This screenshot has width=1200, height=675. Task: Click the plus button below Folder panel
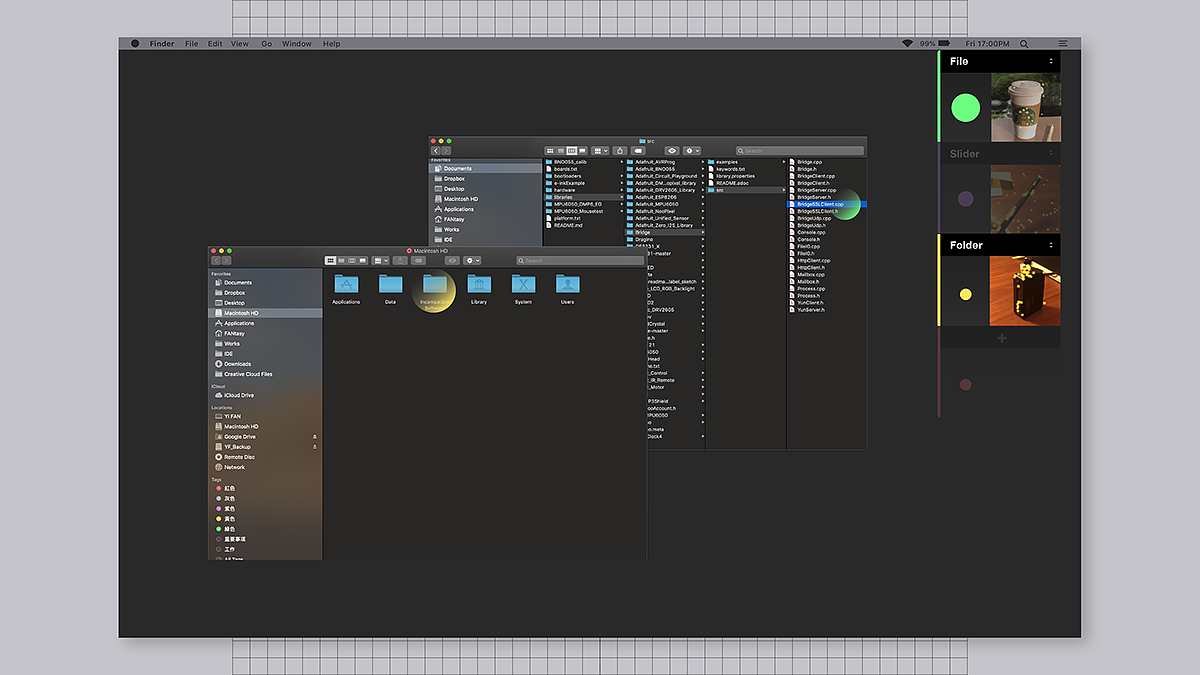(1002, 339)
